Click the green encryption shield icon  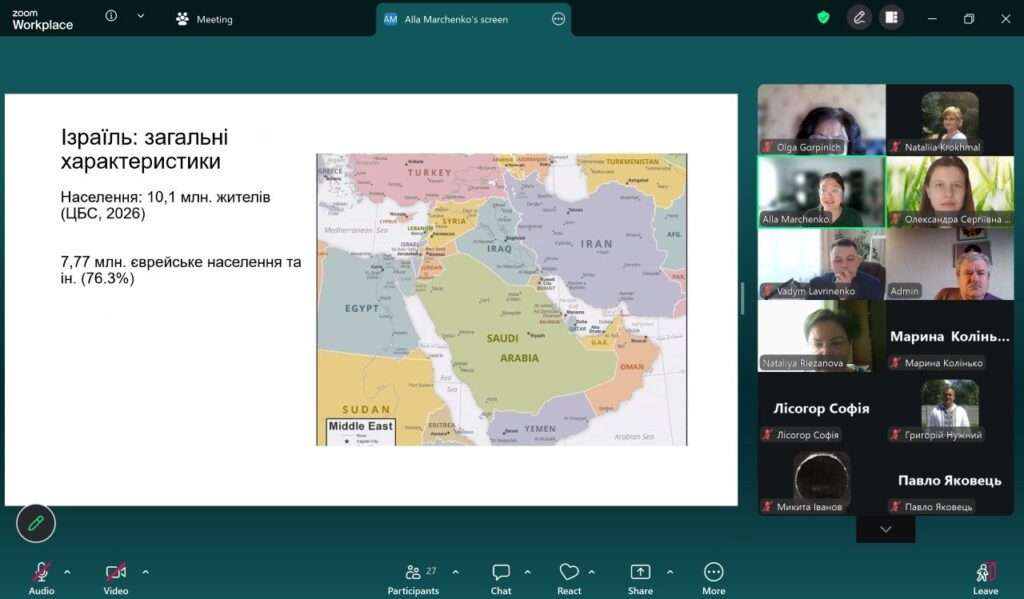(x=823, y=18)
